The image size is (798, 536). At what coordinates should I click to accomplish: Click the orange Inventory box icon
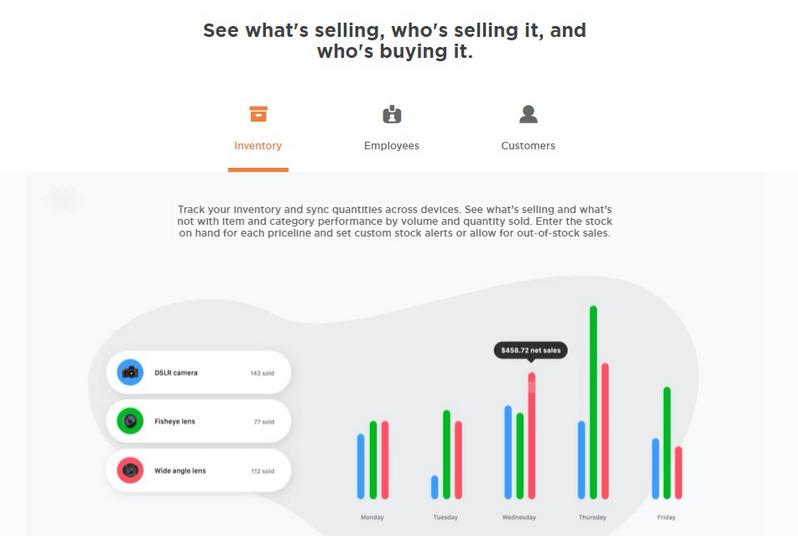(x=258, y=114)
